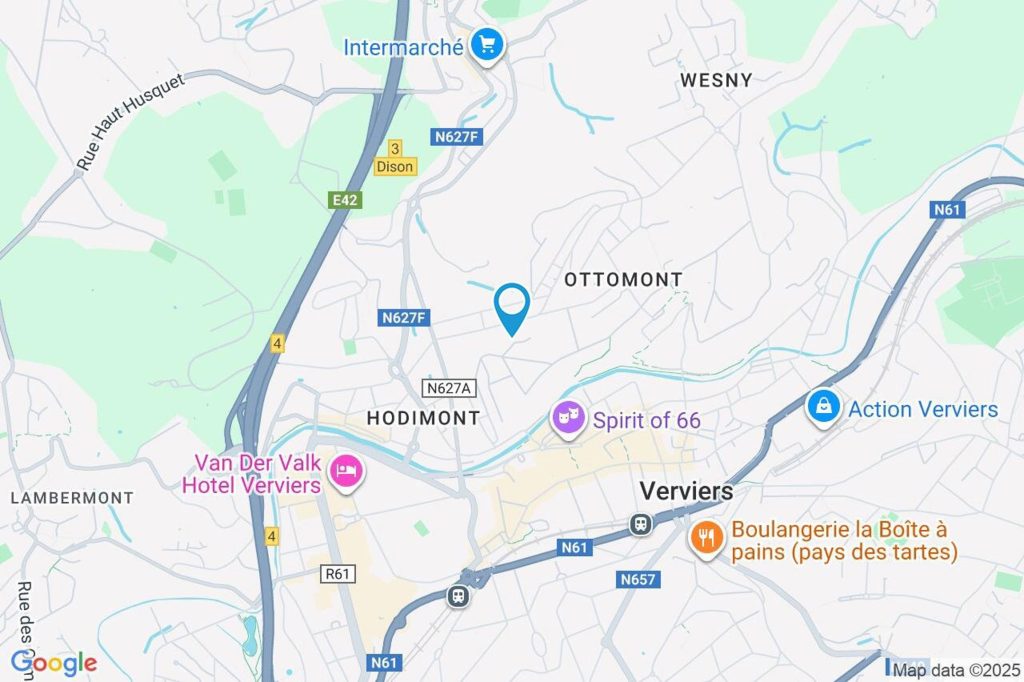Click the Lambermont locality label
Image resolution: width=1024 pixels, height=682 pixels.
pos(72,498)
